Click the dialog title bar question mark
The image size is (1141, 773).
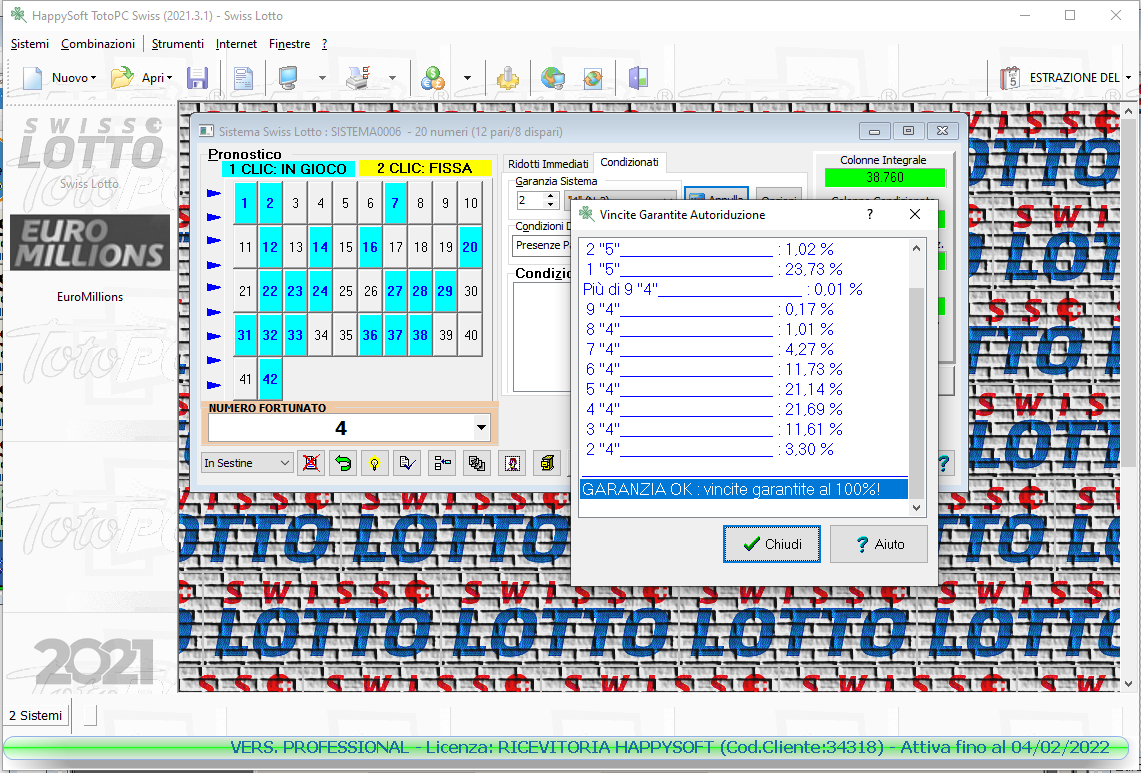click(870, 214)
